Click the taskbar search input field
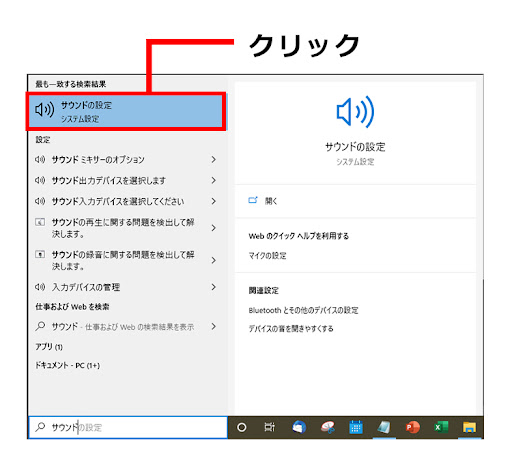 click(x=128, y=427)
